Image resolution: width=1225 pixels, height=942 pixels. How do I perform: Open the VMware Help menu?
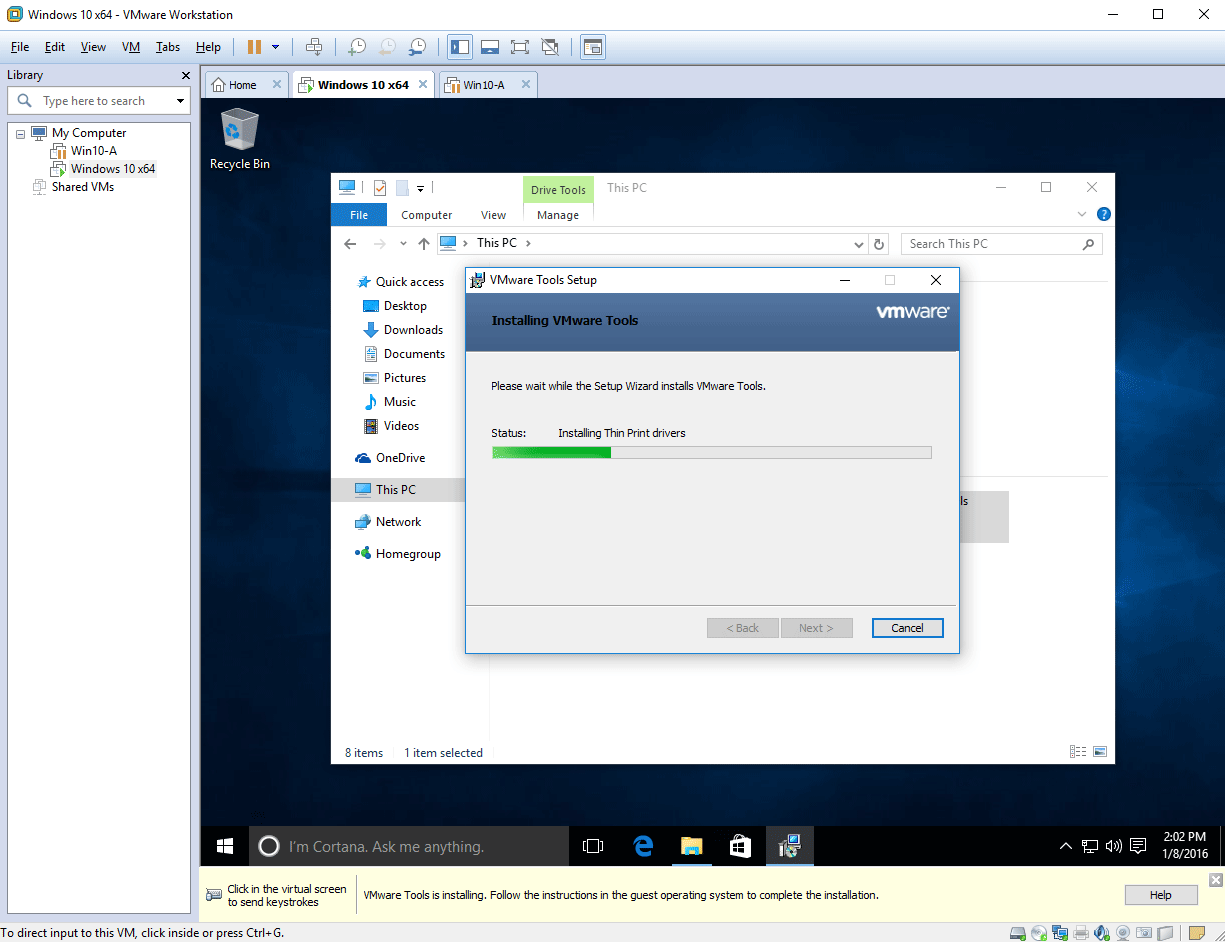(x=209, y=47)
